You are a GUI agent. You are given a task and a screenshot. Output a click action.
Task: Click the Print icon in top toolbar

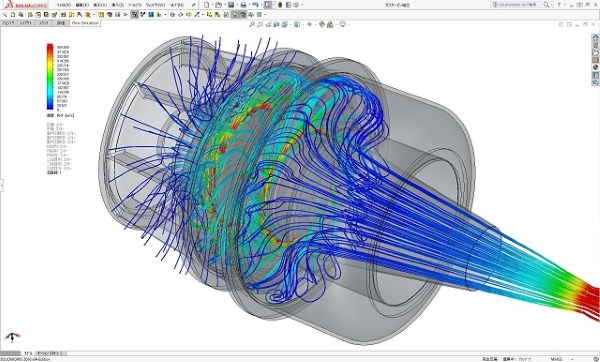tap(243, 5)
